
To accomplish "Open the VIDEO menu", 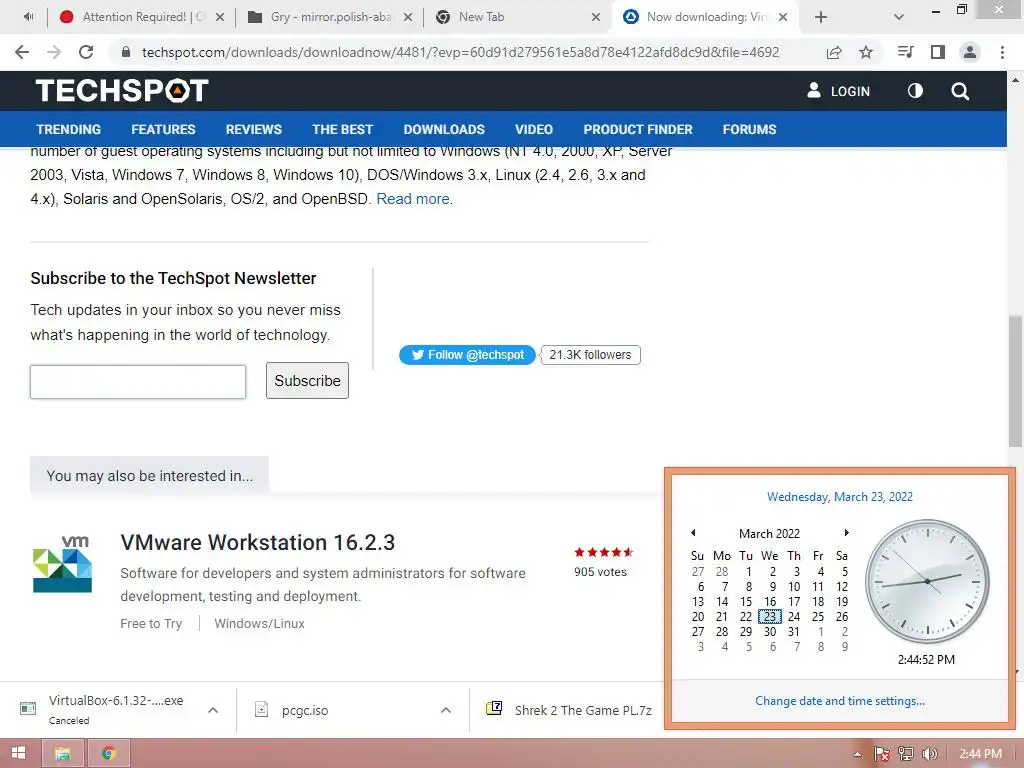I will point(534,129).
